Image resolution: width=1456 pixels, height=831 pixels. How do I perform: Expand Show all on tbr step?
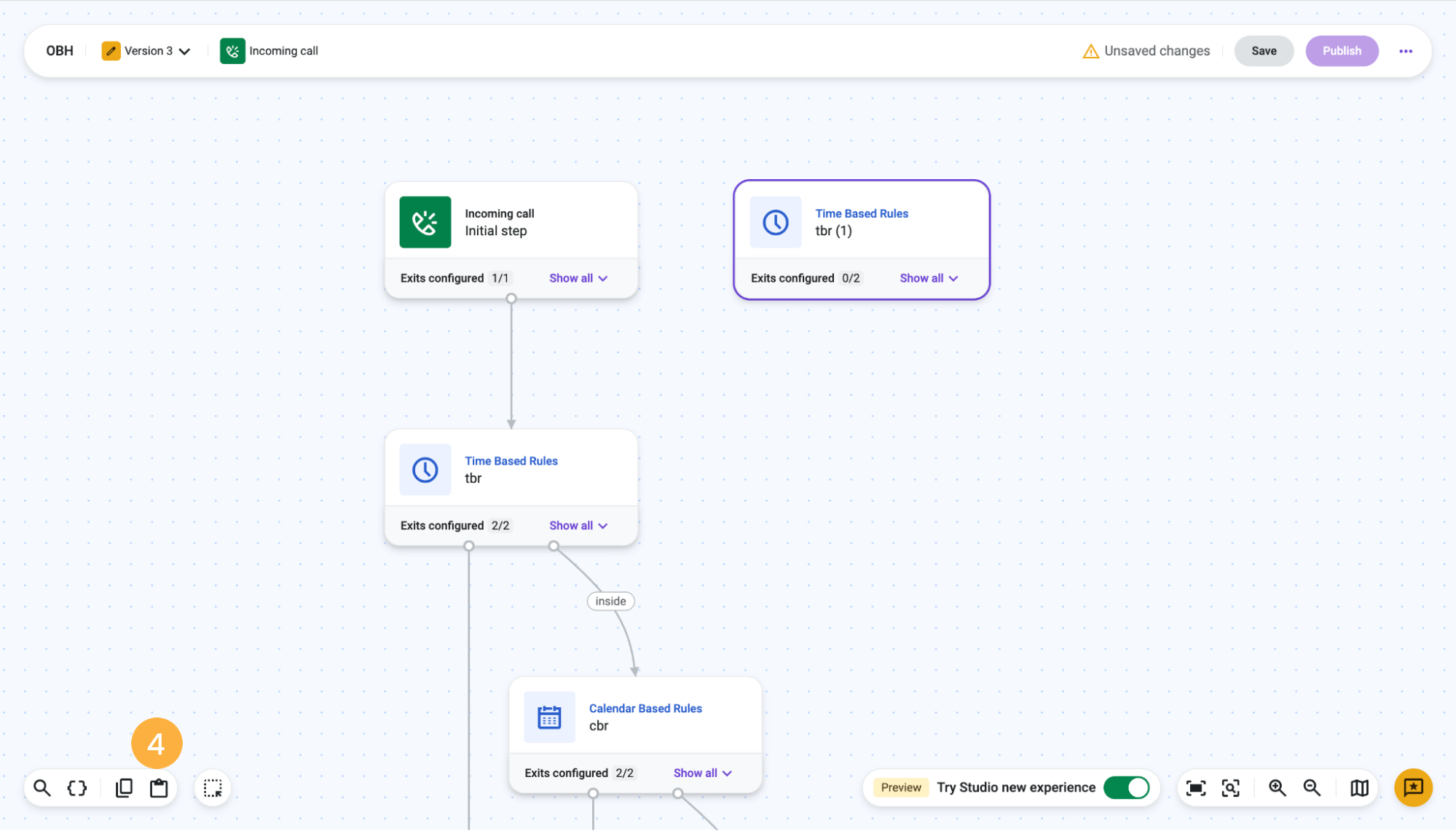point(578,526)
